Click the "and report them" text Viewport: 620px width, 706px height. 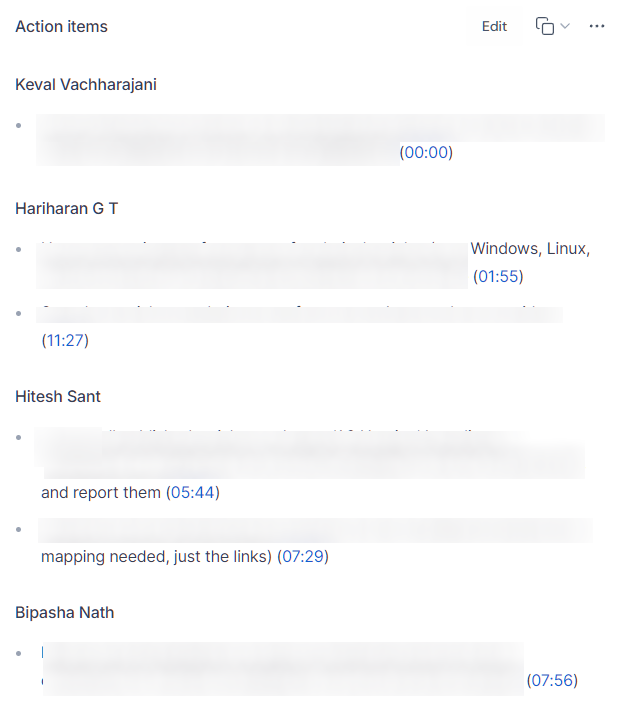coord(101,492)
